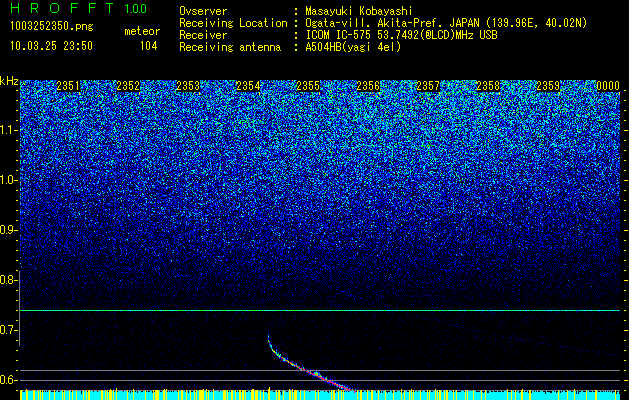The height and width of the screenshot is (400, 629).
Task: Click the 0.9 kHz axis label
Action: point(8,230)
